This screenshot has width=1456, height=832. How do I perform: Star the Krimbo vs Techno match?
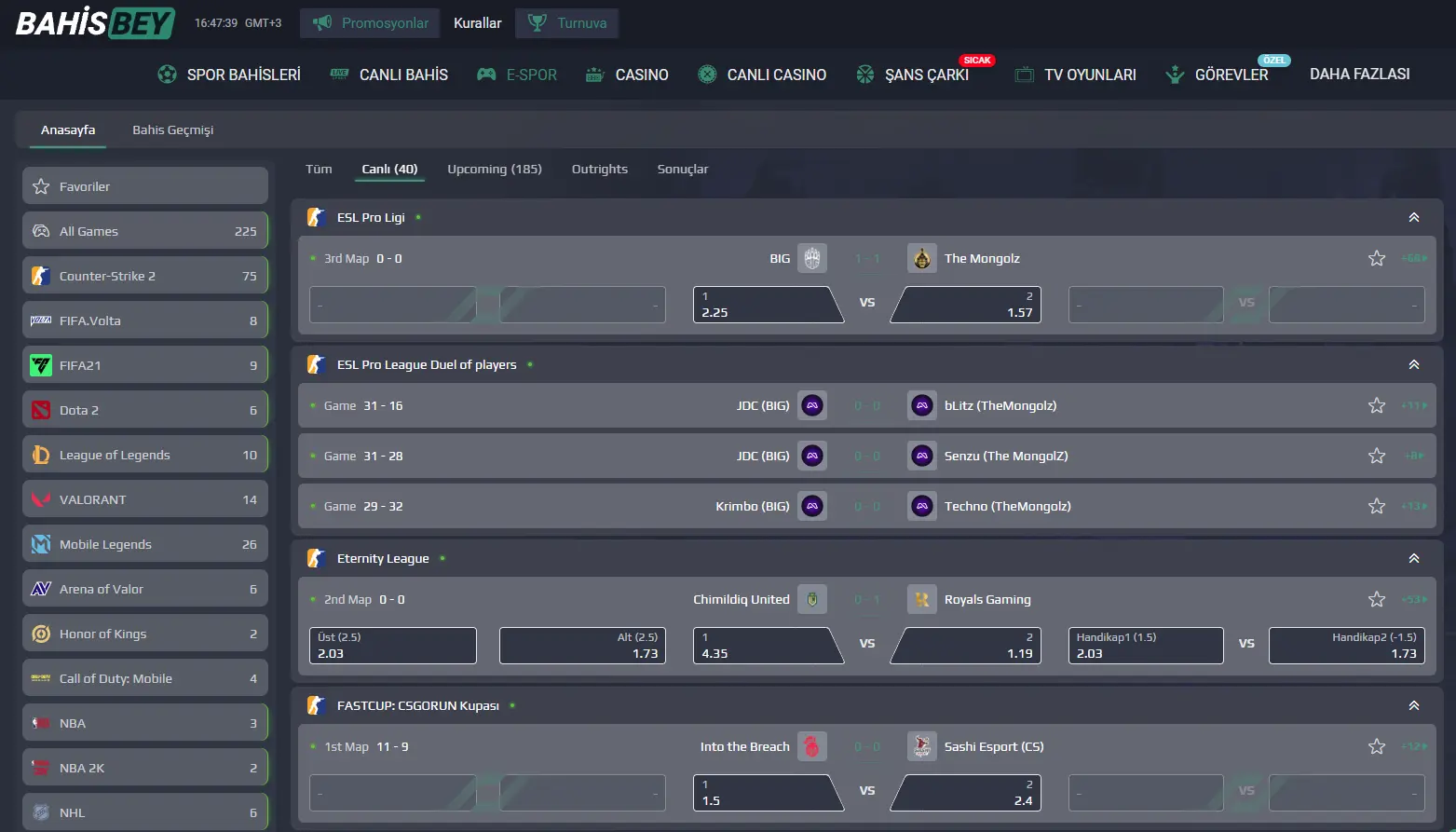coord(1377,506)
